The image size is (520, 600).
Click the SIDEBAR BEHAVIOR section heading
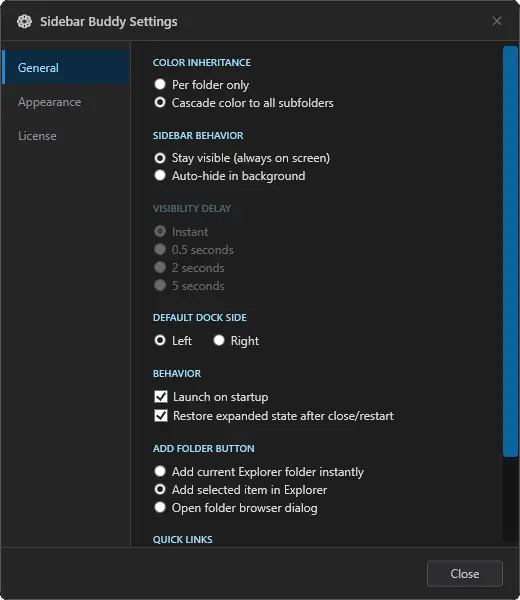point(198,135)
